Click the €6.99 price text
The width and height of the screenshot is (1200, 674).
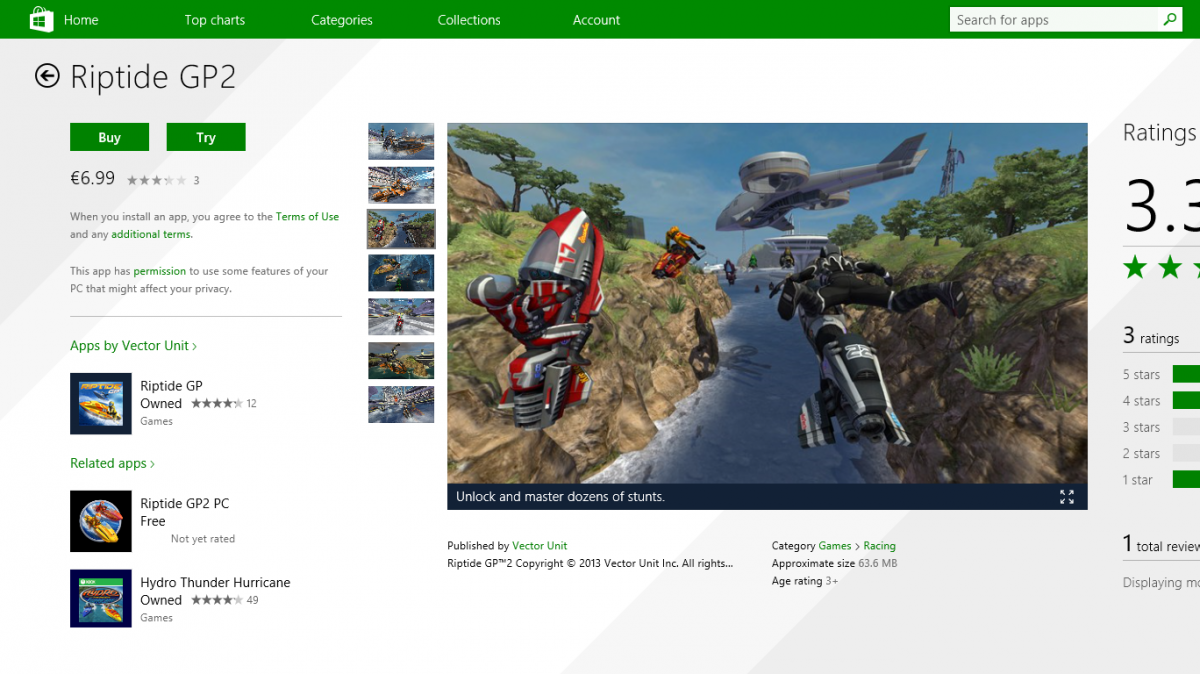[92, 178]
